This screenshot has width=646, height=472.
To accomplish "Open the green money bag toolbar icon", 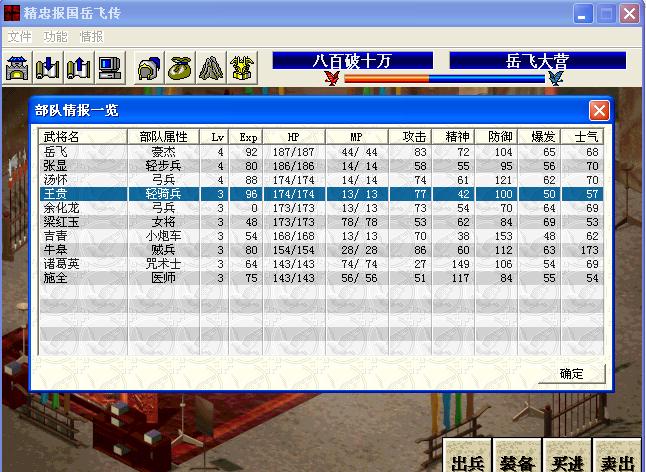I will [x=180, y=68].
